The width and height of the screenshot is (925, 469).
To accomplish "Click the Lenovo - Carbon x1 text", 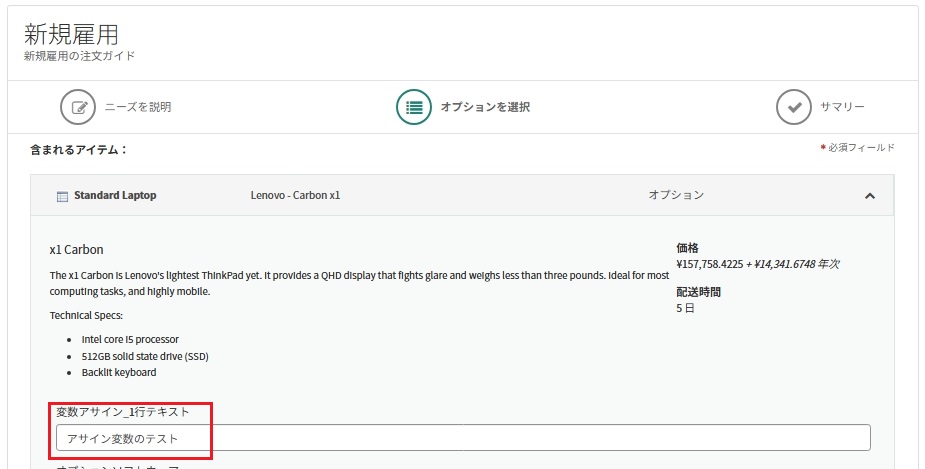I will (295, 195).
